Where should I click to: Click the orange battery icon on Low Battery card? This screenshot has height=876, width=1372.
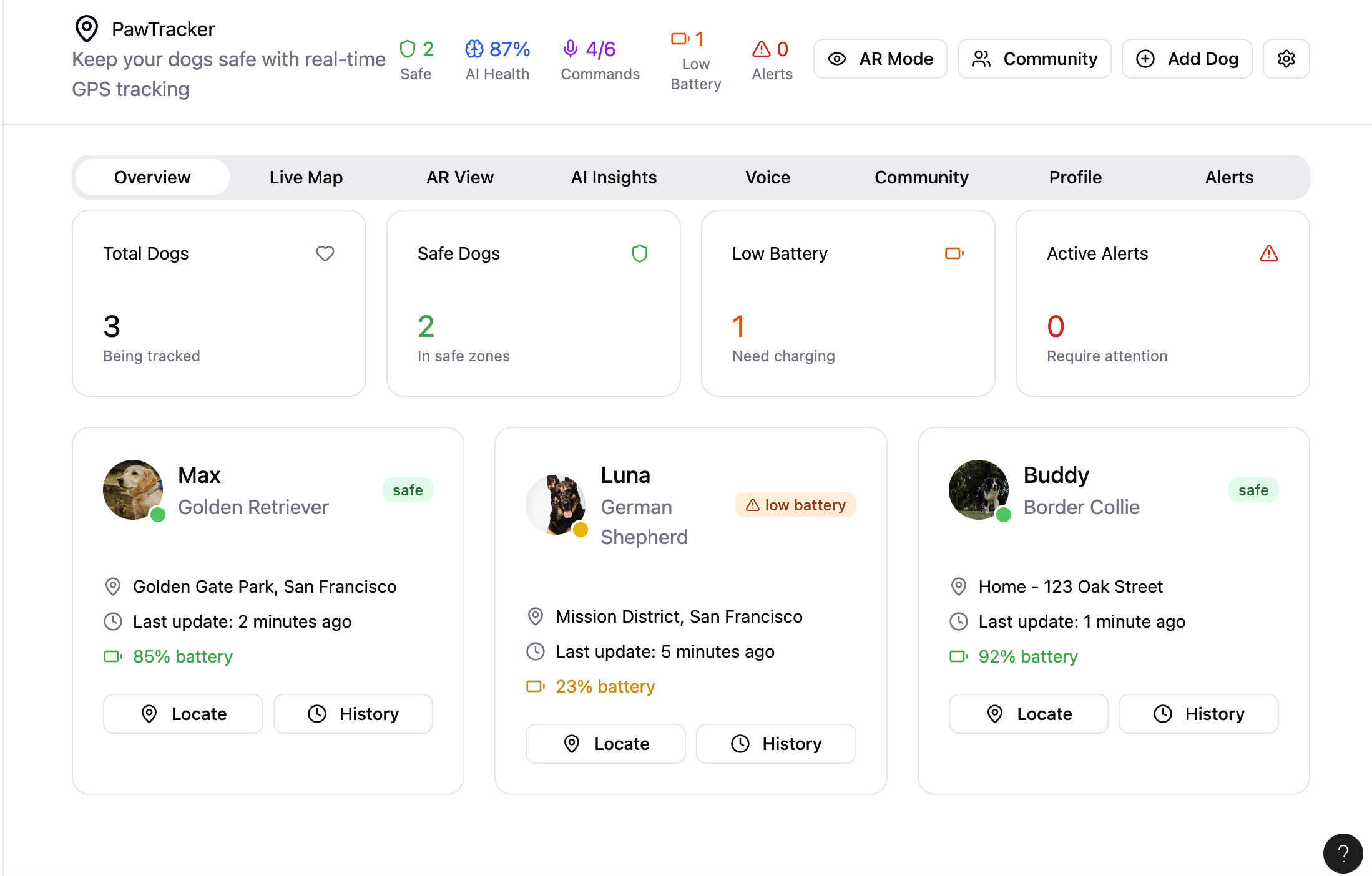tap(954, 253)
